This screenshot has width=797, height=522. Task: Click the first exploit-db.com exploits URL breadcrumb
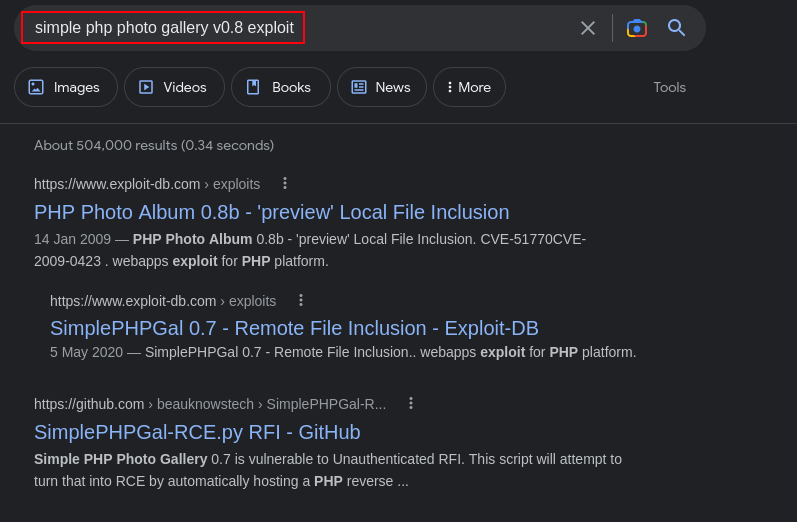[147, 184]
